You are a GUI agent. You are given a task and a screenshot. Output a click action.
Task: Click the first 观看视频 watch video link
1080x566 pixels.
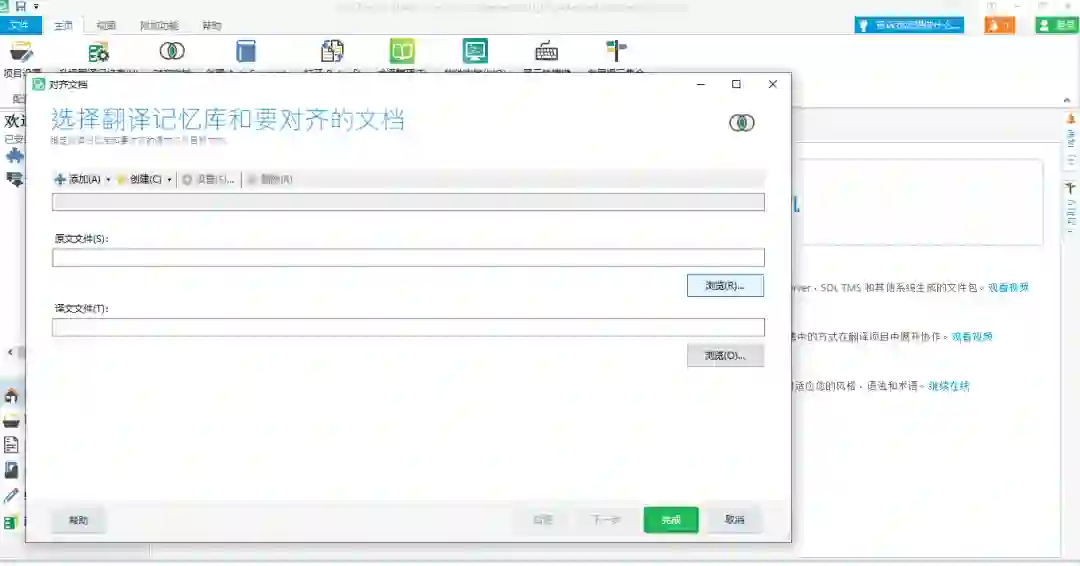click(x=1008, y=288)
